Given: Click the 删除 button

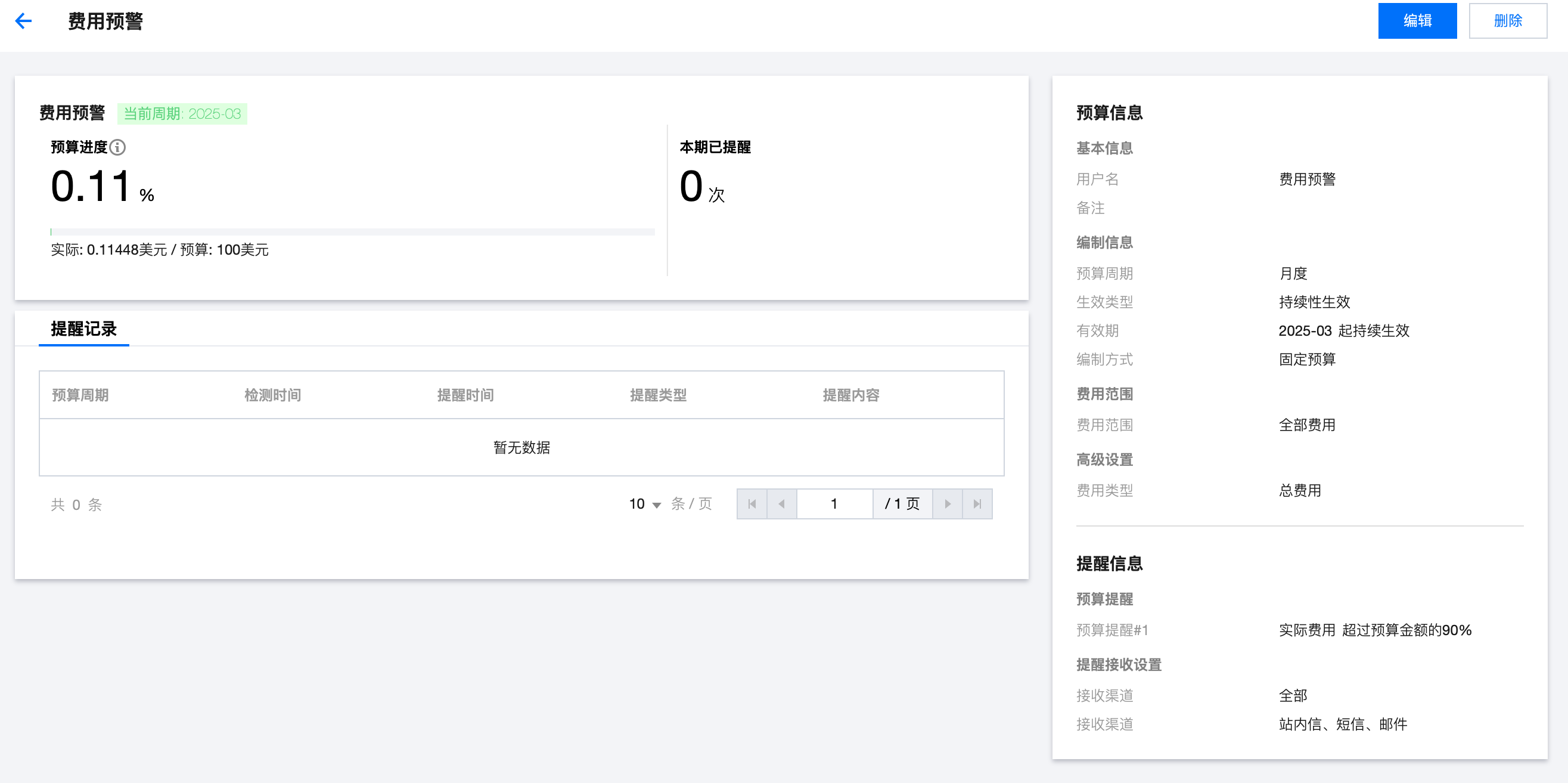Looking at the screenshot, I should [1507, 21].
